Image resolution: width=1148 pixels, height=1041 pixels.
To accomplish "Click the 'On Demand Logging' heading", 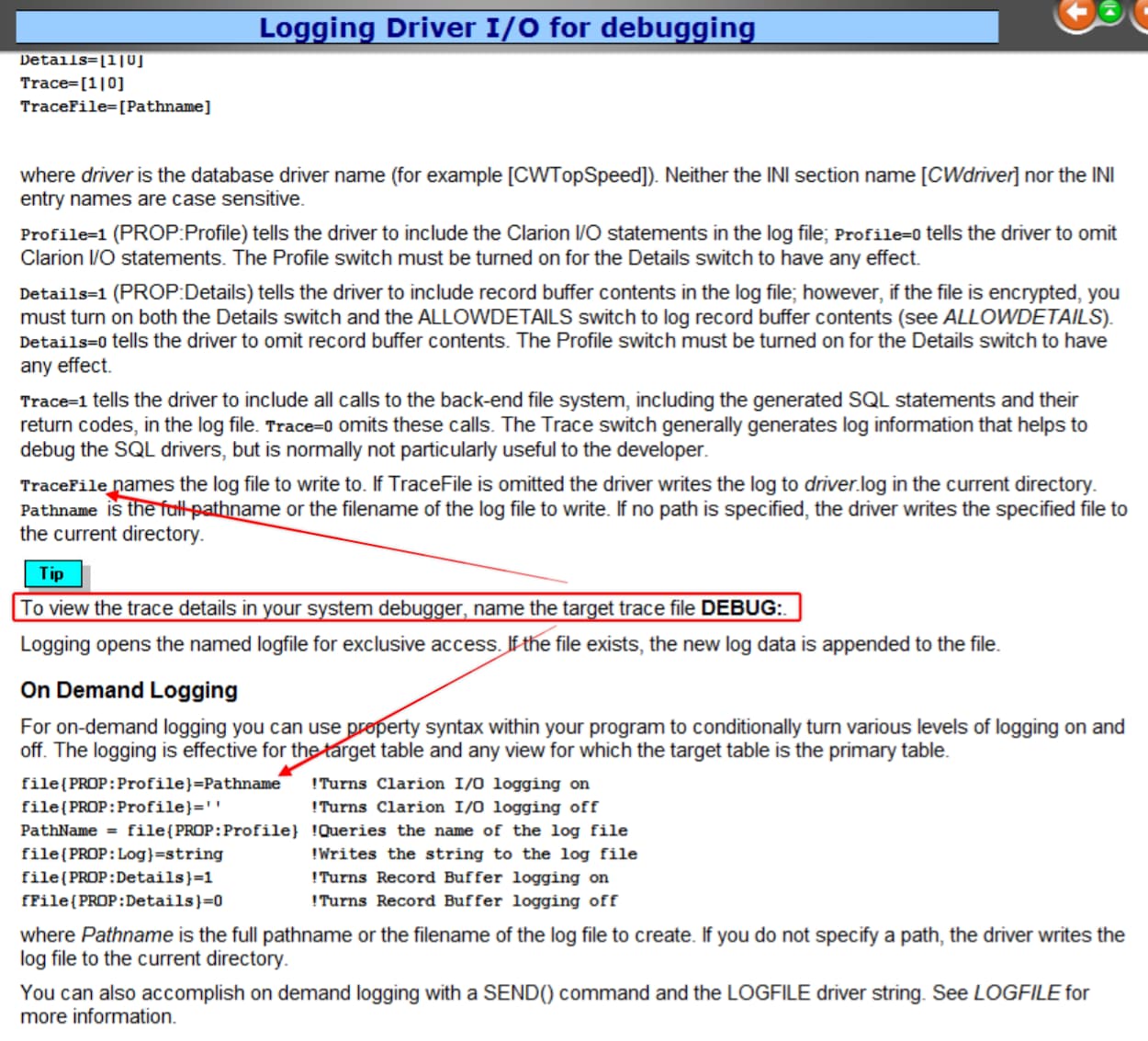I will coord(129,690).
